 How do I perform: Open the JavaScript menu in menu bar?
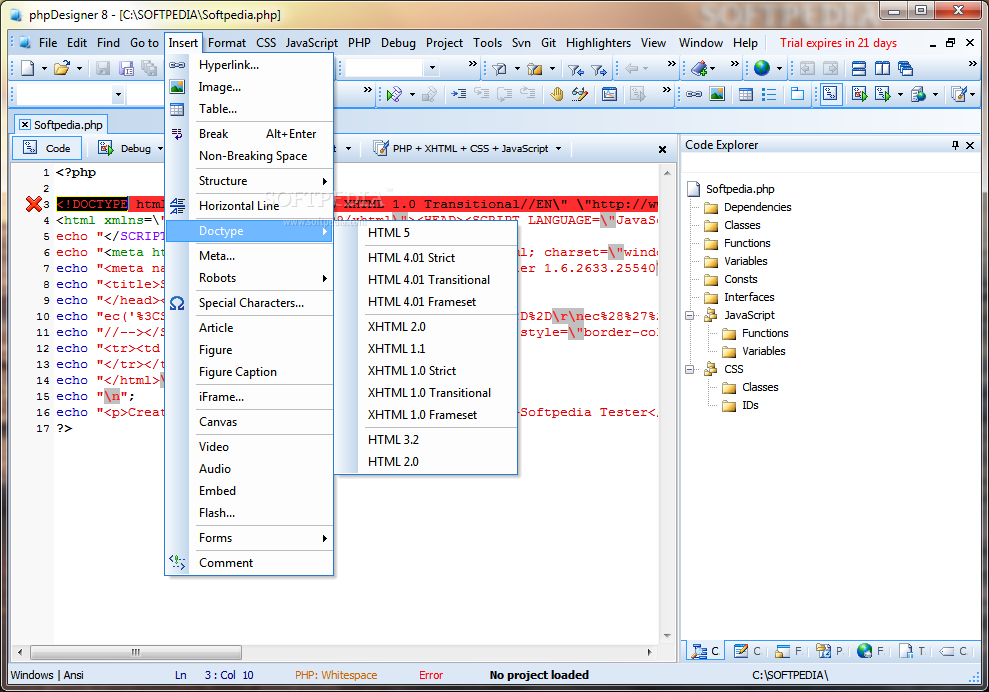click(312, 43)
